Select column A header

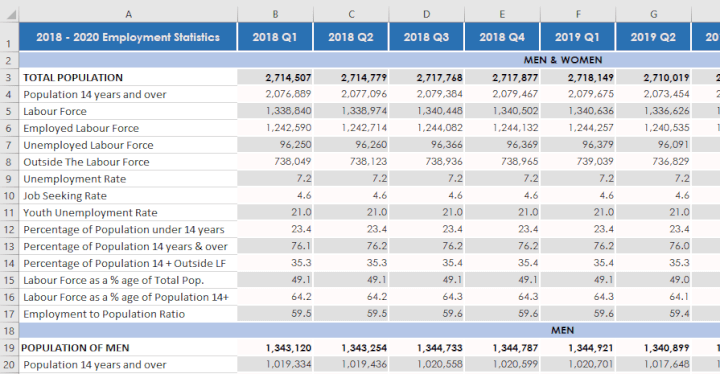pyautogui.click(x=129, y=14)
